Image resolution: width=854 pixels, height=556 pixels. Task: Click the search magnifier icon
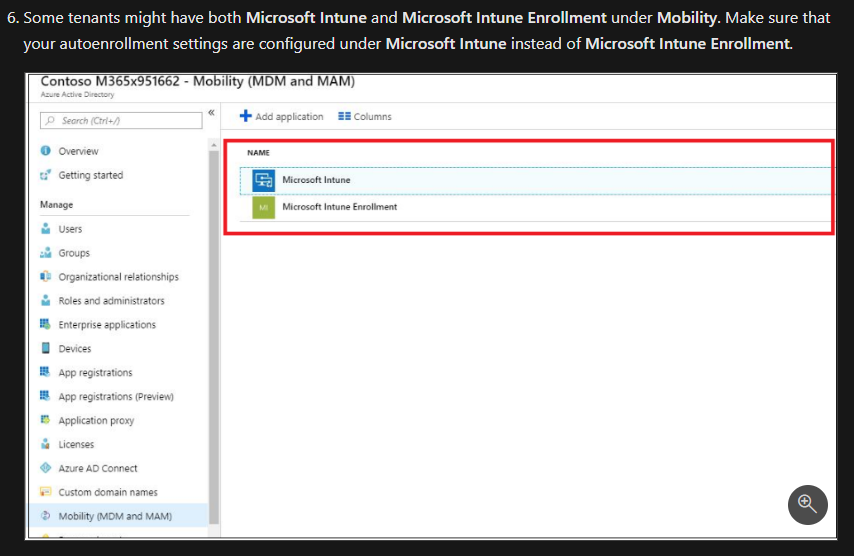[x=50, y=120]
